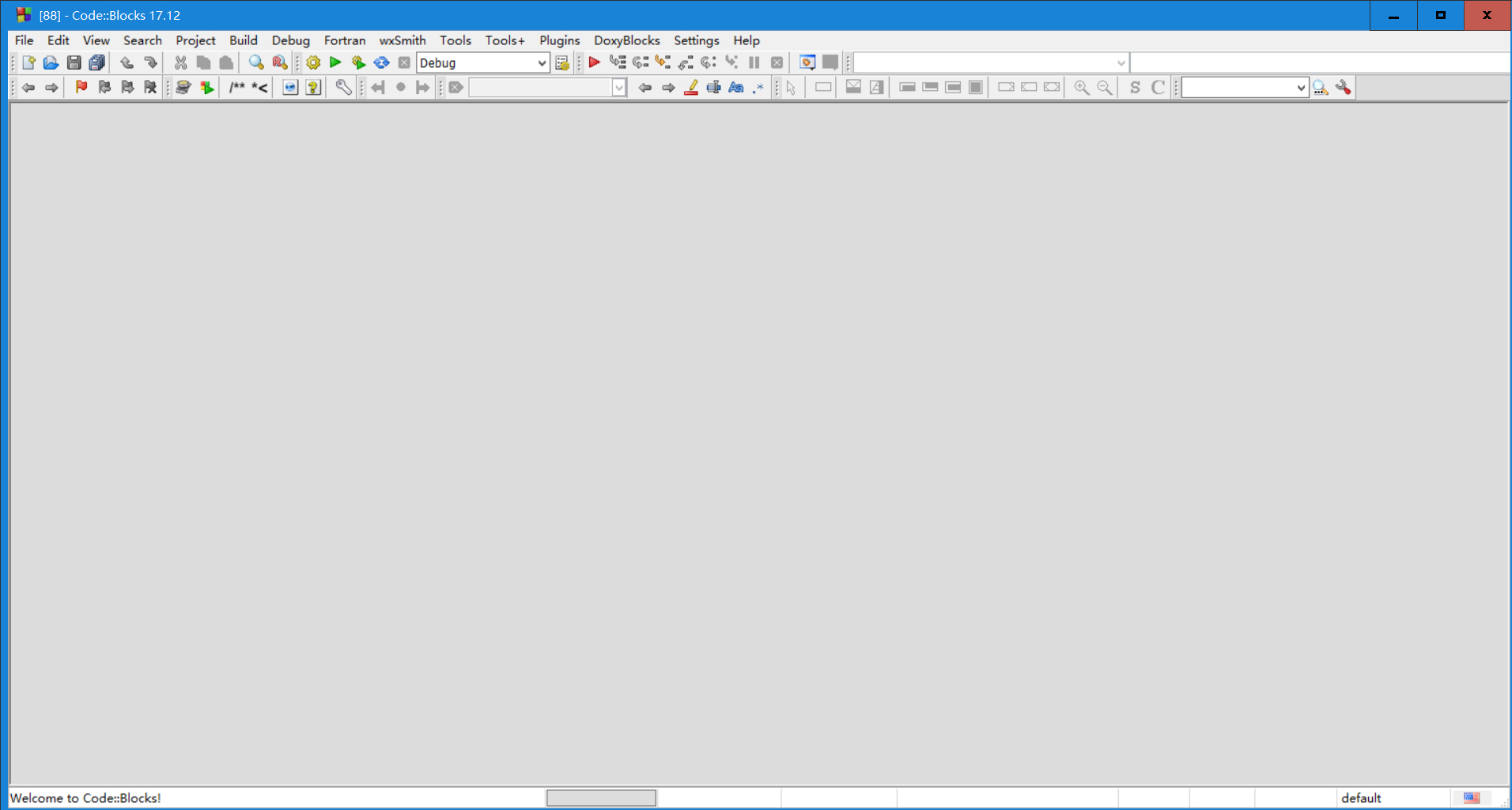The image size is (1512, 810).
Task: Click the Nassi zoom in magnifier
Action: coord(1082,87)
